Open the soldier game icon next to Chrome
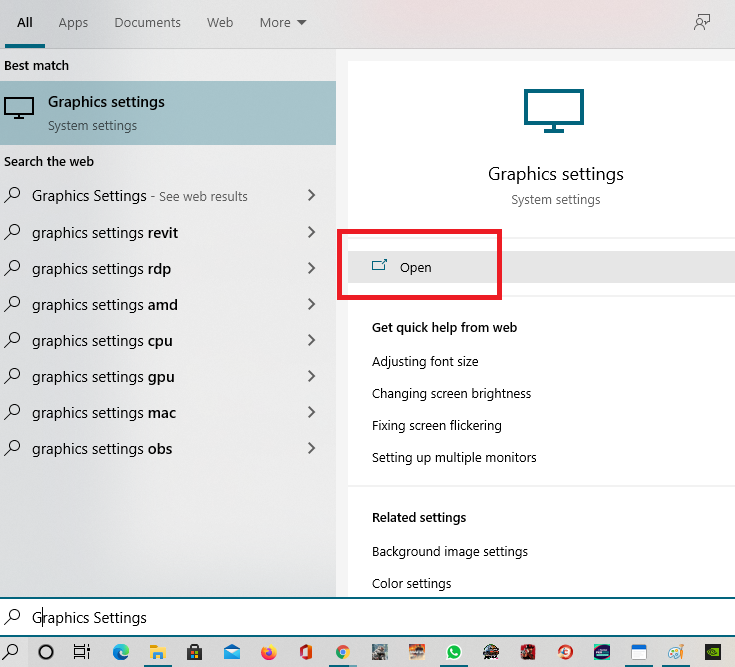The height and width of the screenshot is (667, 735). click(x=380, y=652)
